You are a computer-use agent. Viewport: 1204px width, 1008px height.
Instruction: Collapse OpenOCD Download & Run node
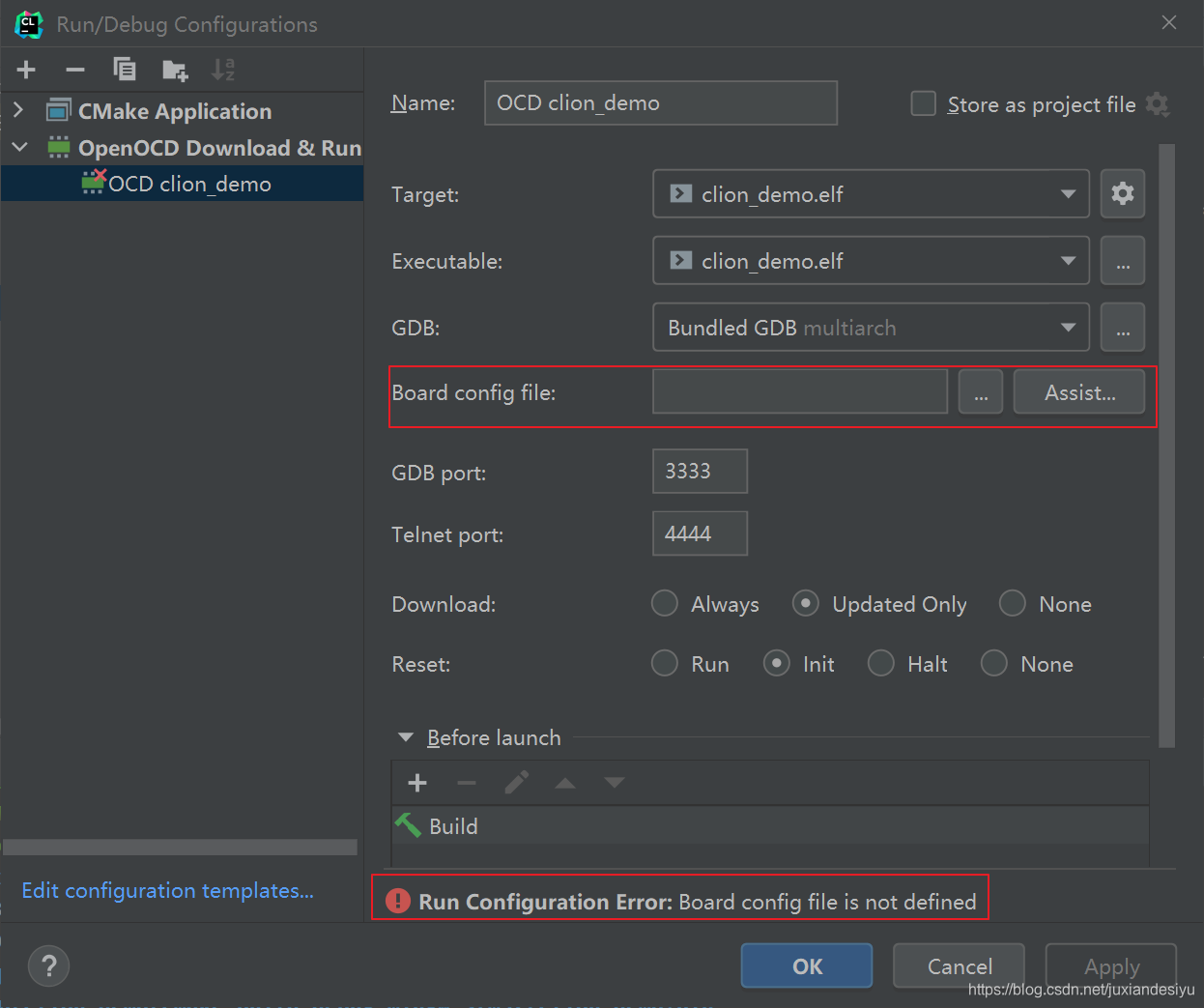[19, 147]
